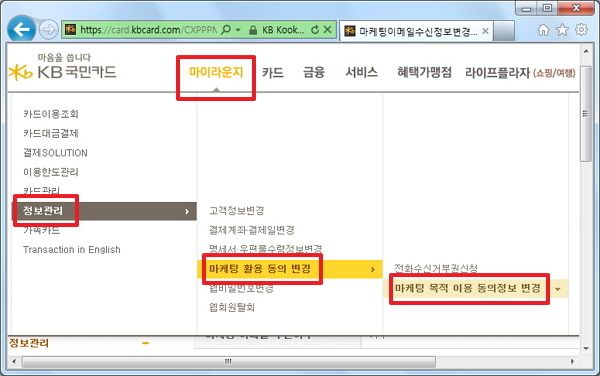The height and width of the screenshot is (376, 600).
Task: Select the 마케팅이메일수신정보변경 tab
Action: click(416, 31)
